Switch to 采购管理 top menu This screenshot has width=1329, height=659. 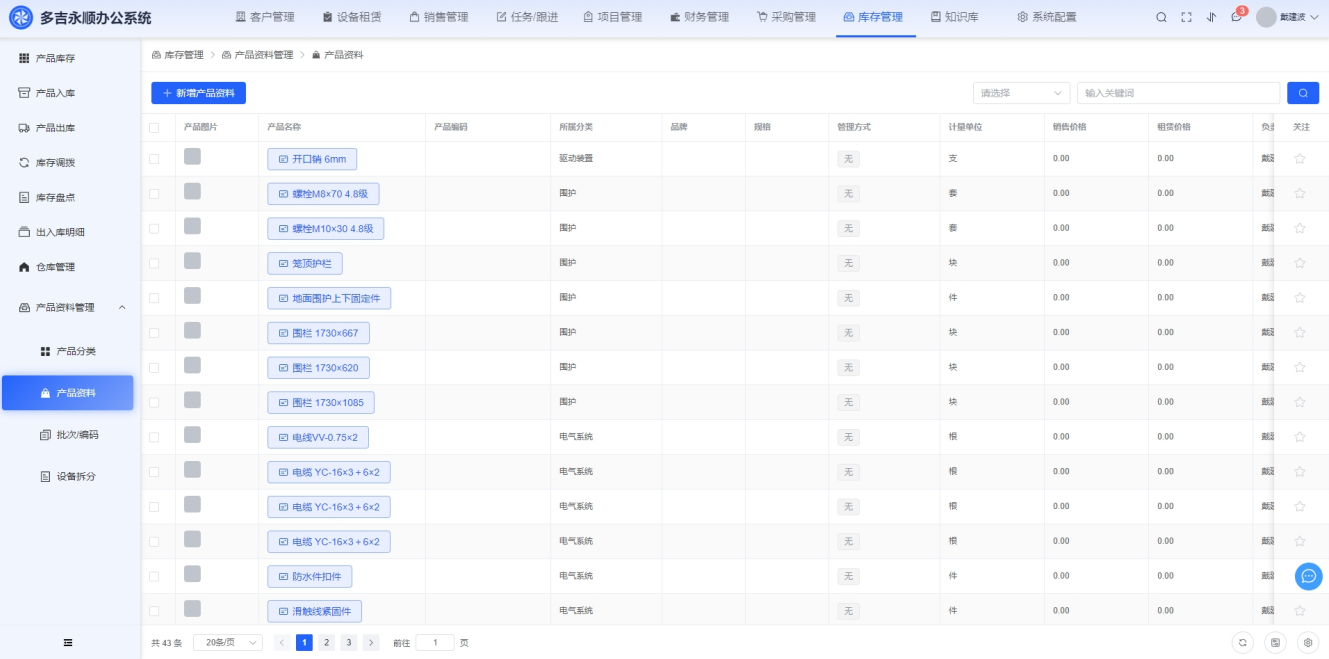point(786,17)
